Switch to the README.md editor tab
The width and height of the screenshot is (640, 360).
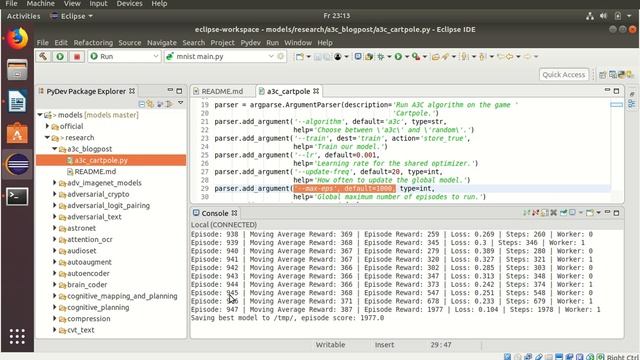click(x=222, y=91)
